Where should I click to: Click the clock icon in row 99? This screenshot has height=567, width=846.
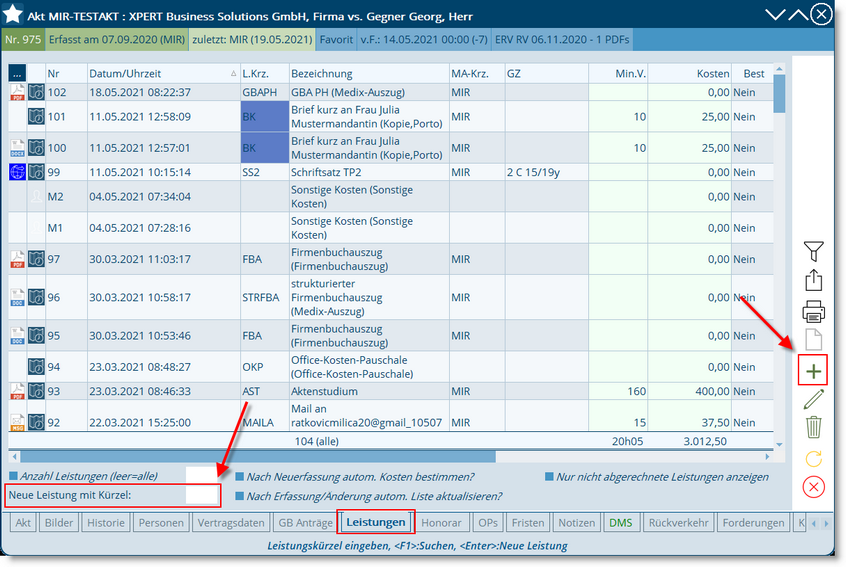(36, 172)
